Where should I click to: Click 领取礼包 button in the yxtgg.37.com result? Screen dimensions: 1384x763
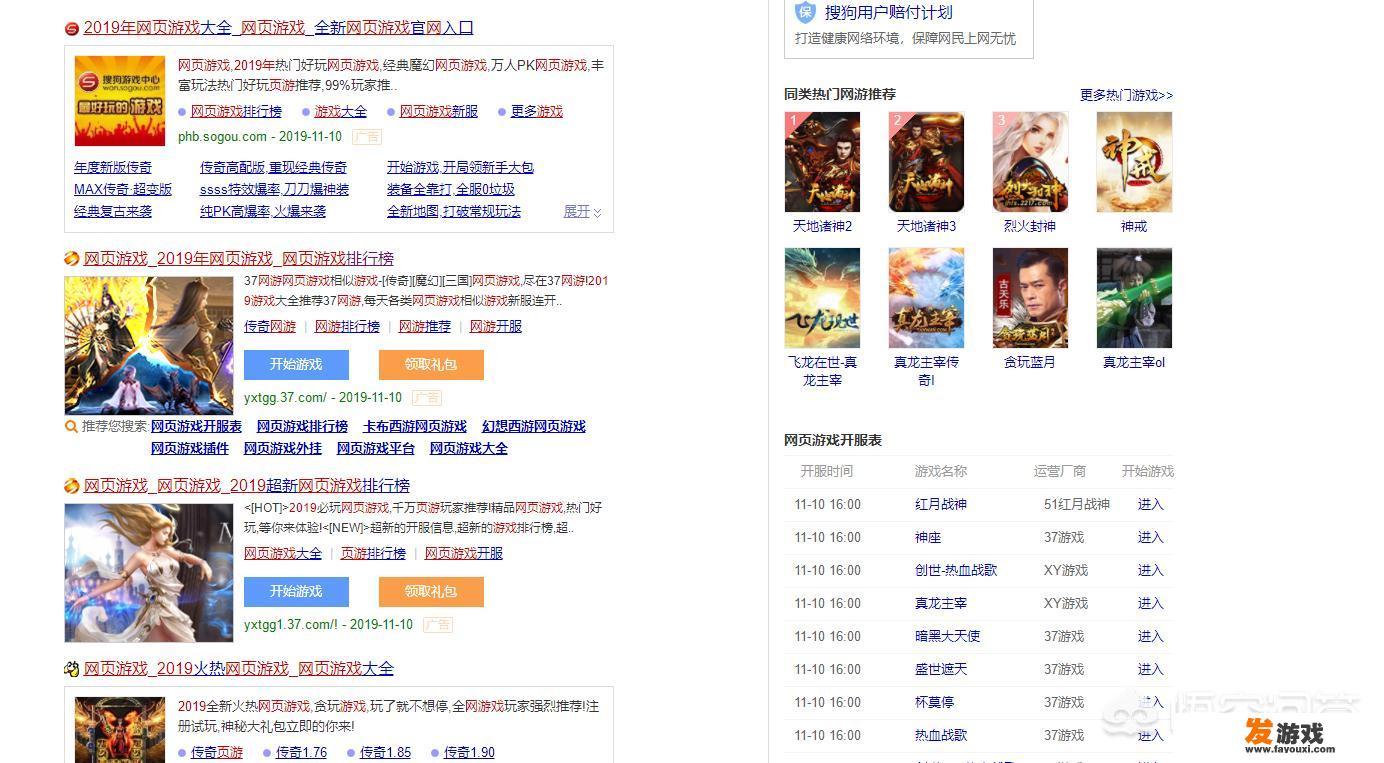pos(431,365)
